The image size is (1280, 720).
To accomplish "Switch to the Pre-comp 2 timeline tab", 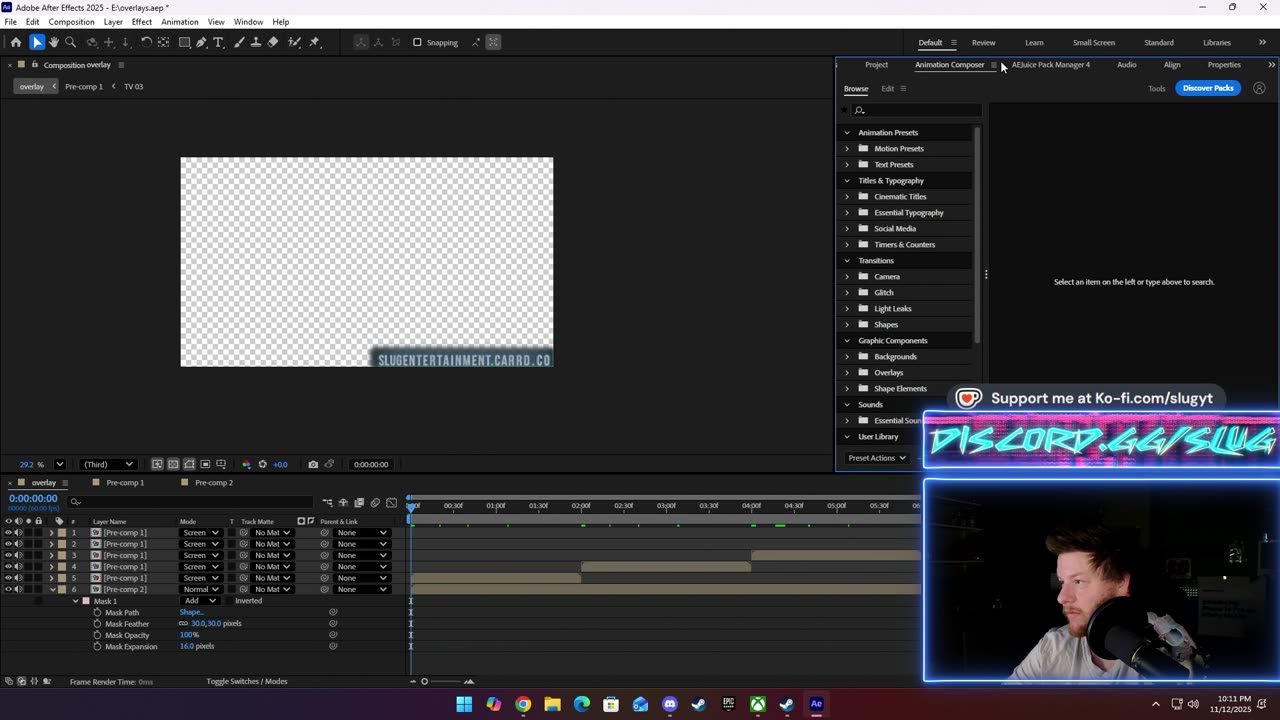I will click(213, 483).
